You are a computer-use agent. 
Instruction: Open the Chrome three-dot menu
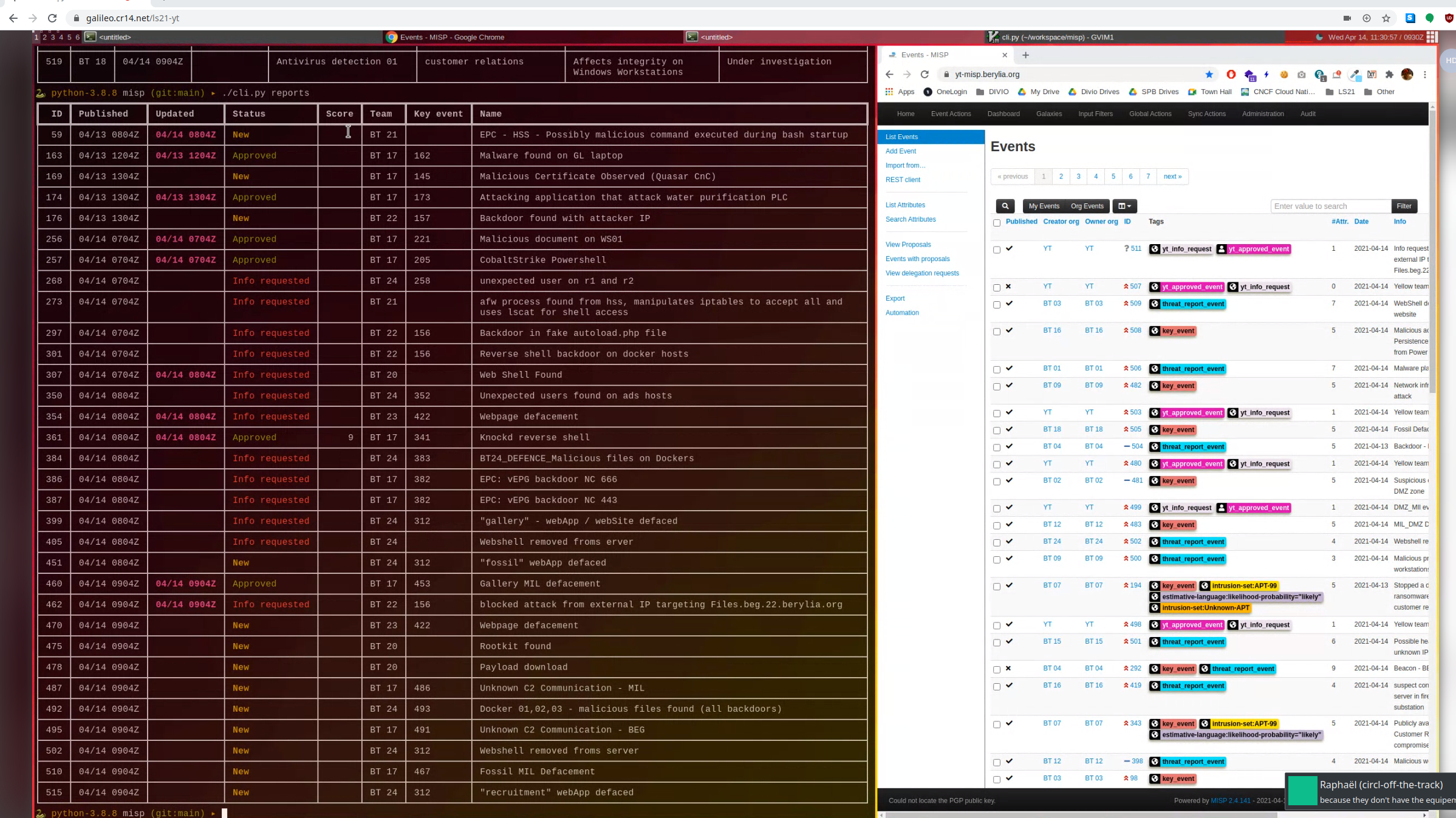tap(1425, 75)
